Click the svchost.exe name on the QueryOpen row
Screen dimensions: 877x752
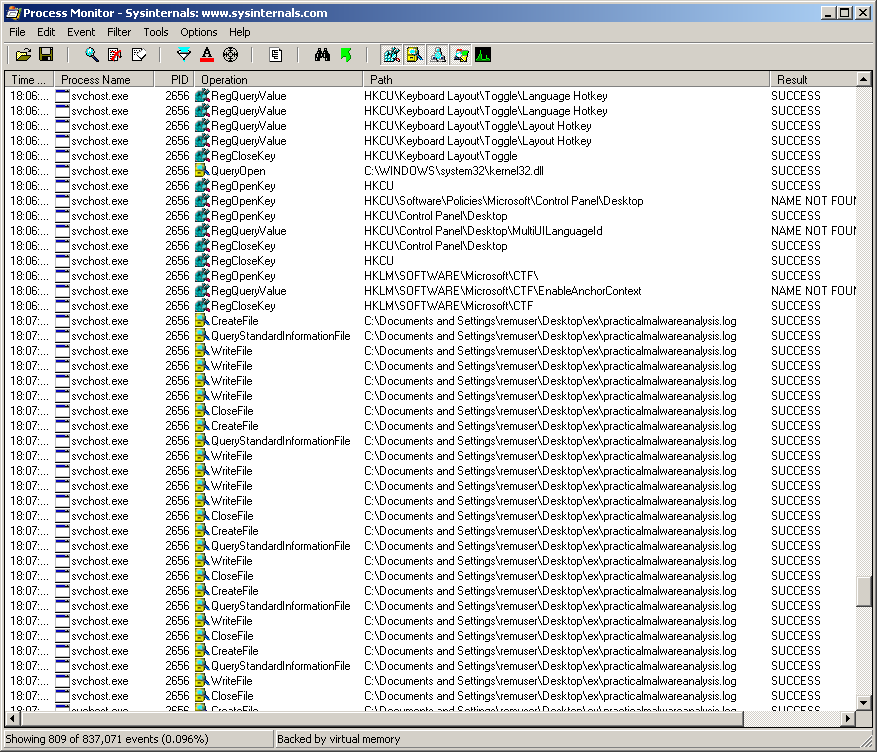pyautogui.click(x=100, y=171)
